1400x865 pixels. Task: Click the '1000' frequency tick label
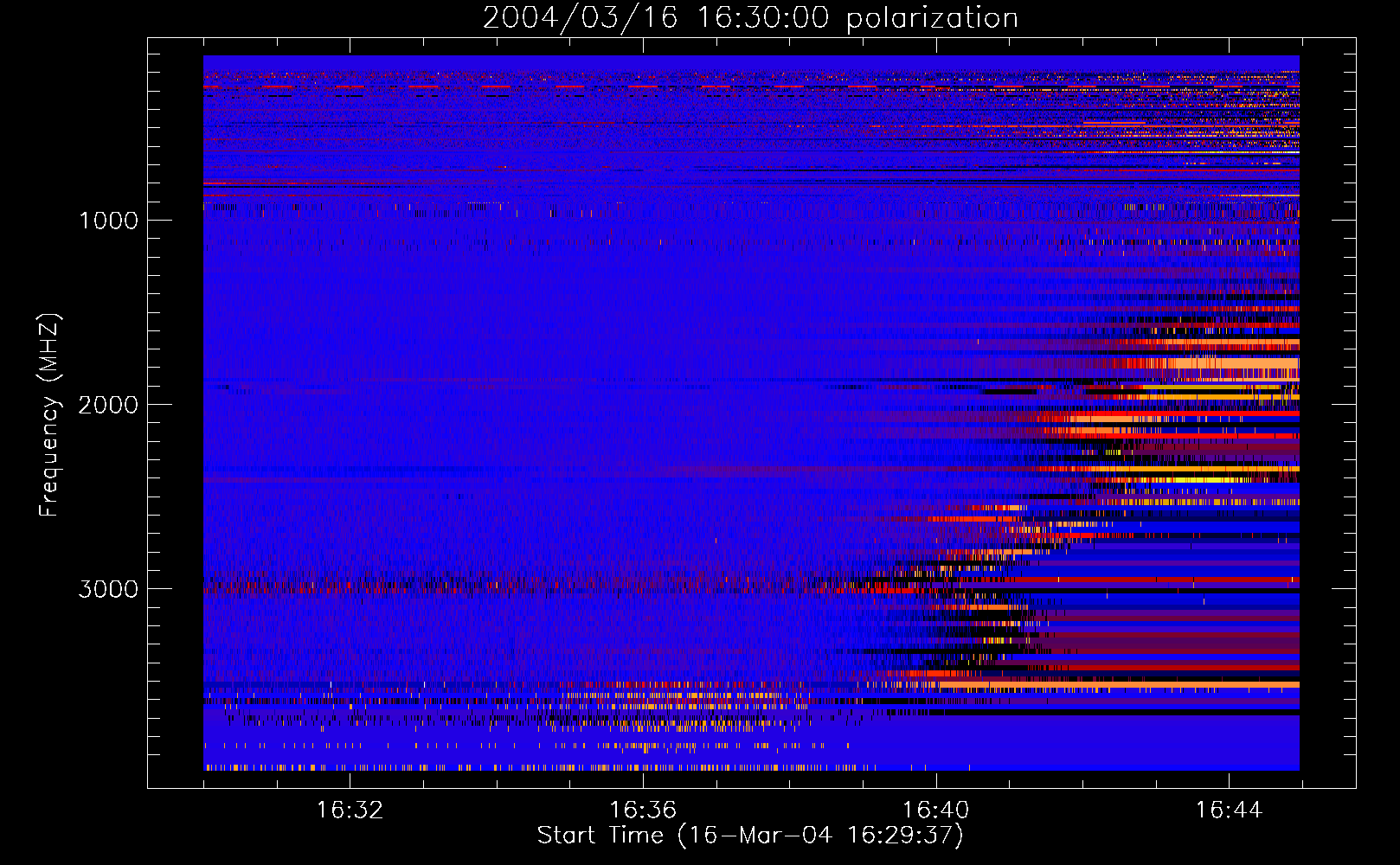(108, 221)
